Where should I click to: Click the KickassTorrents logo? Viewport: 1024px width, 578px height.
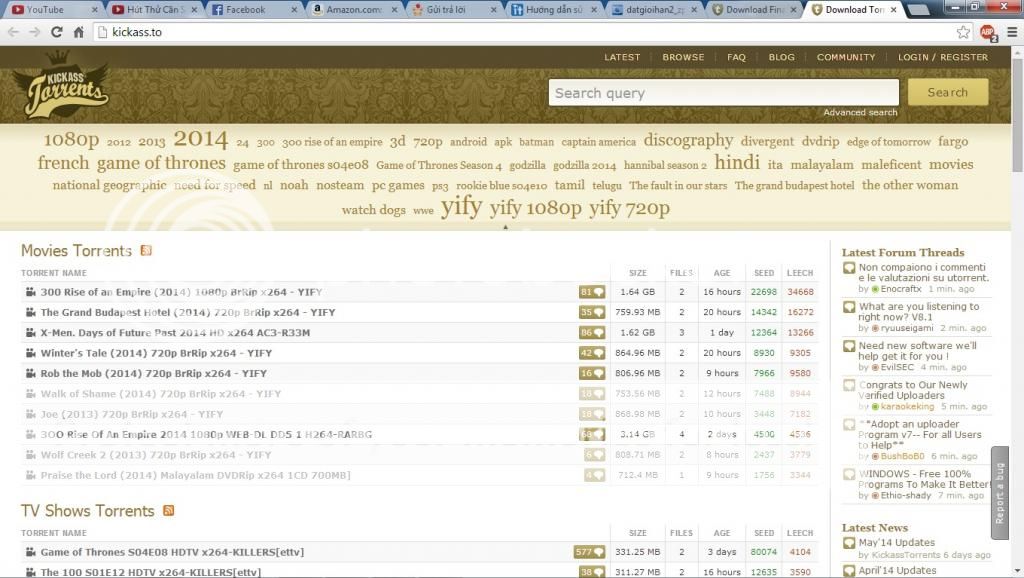pyautogui.click(x=60, y=85)
